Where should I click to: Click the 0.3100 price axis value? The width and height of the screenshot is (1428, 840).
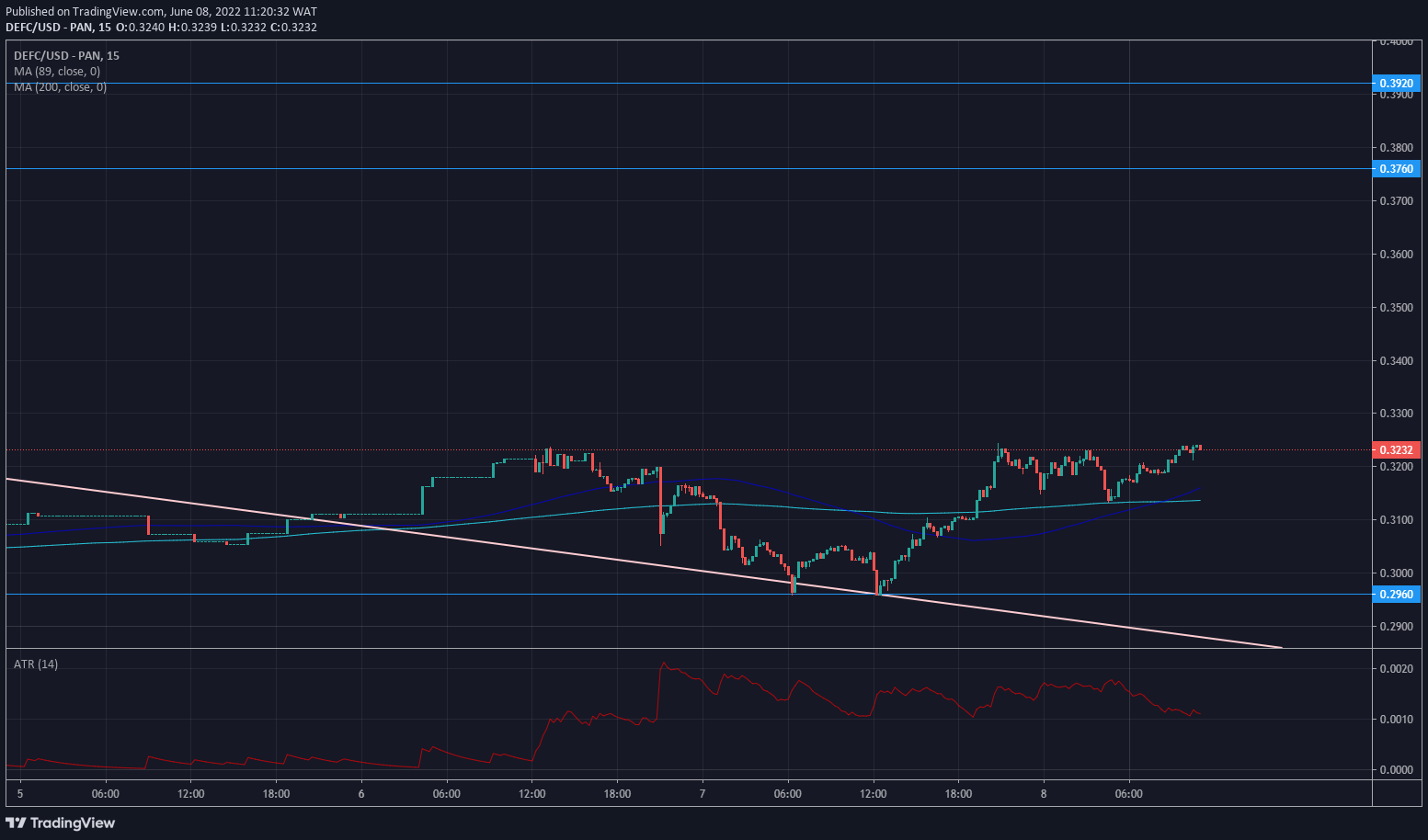coord(1396,520)
